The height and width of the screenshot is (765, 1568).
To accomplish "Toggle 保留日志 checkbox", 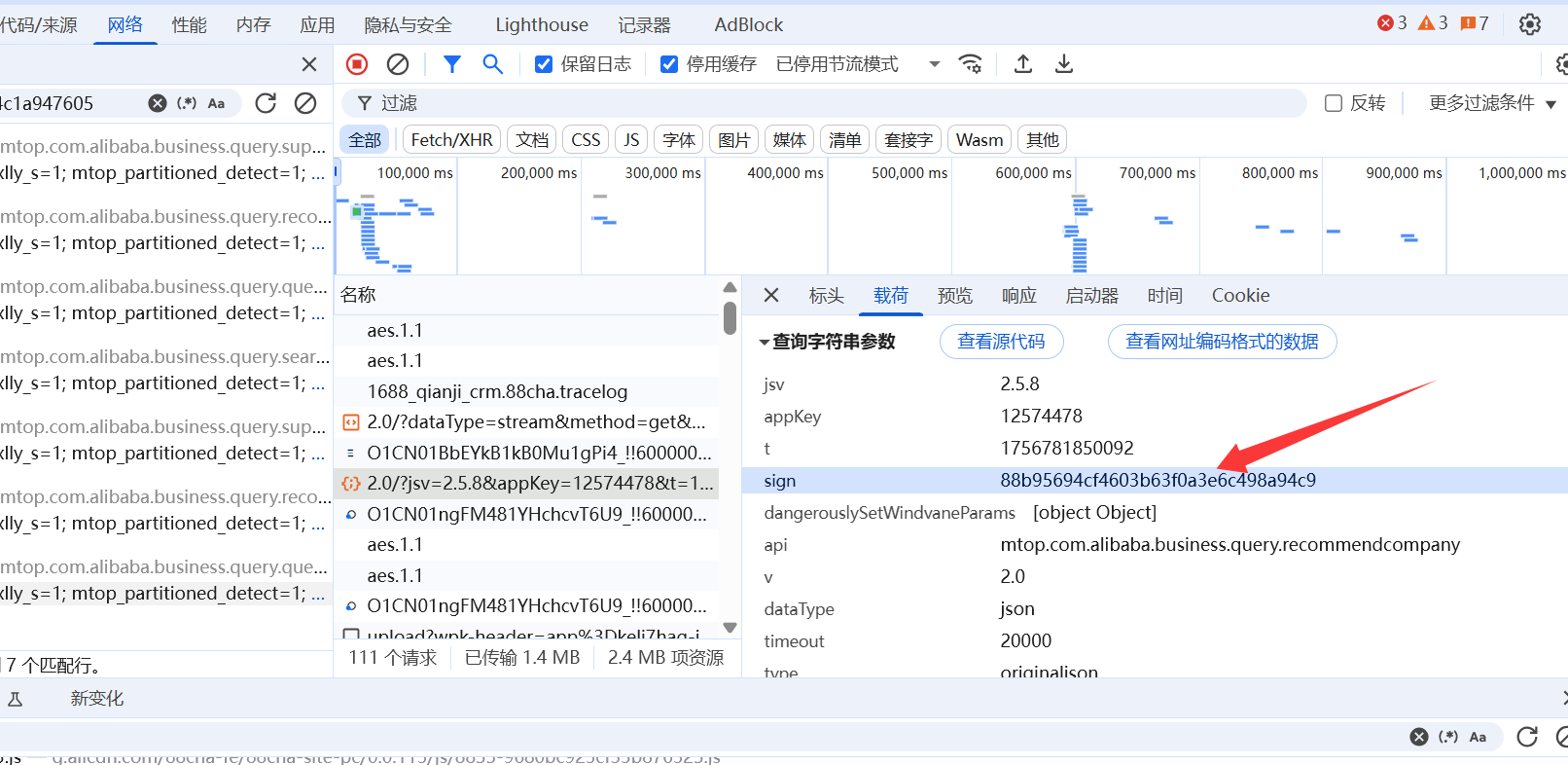I will (544, 64).
